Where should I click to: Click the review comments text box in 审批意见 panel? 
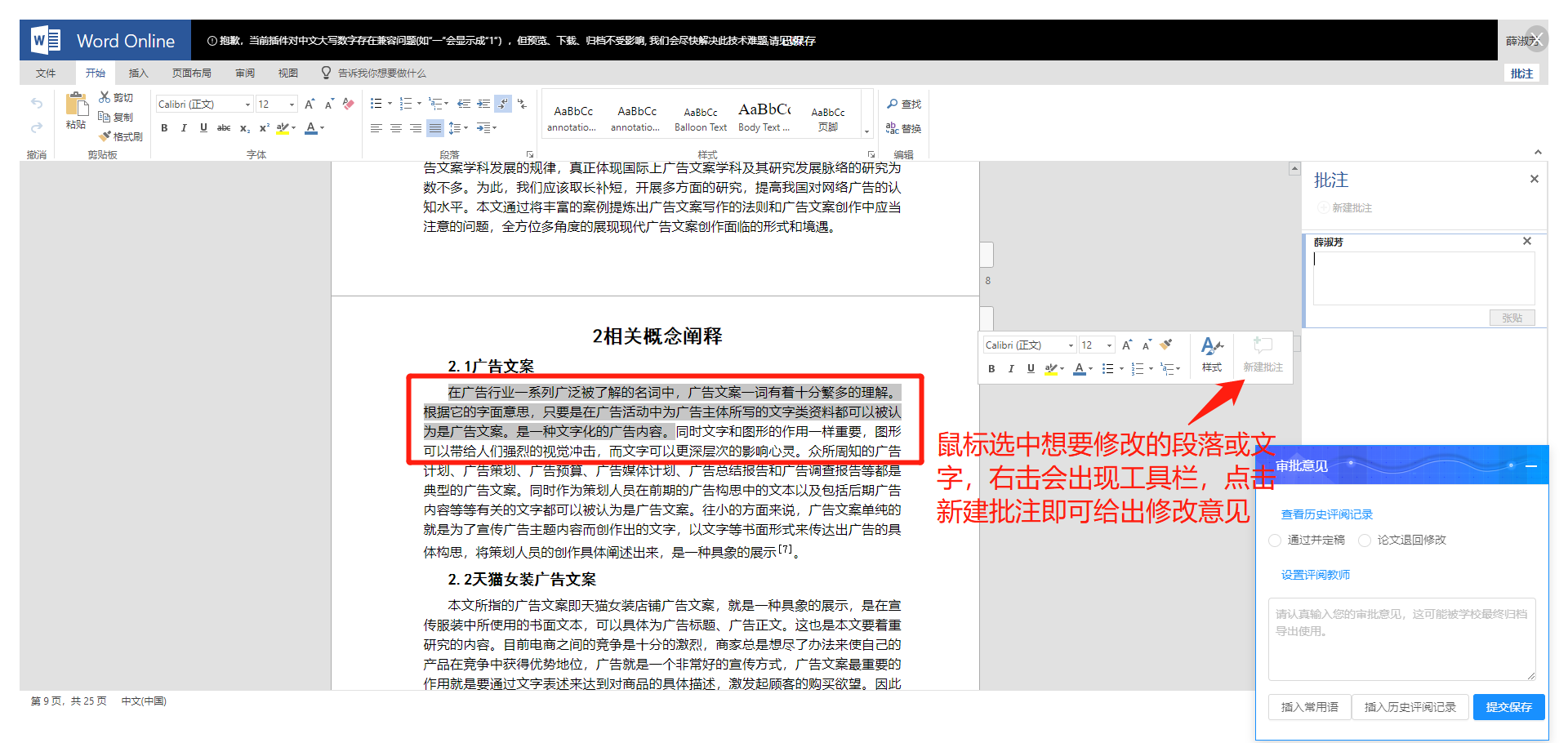point(1401,638)
